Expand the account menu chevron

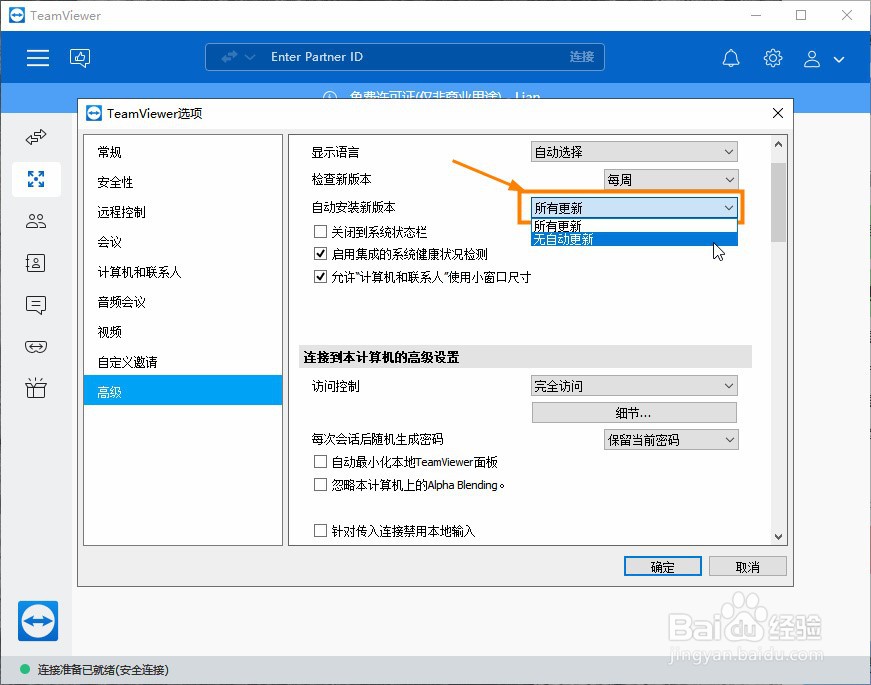coord(839,59)
